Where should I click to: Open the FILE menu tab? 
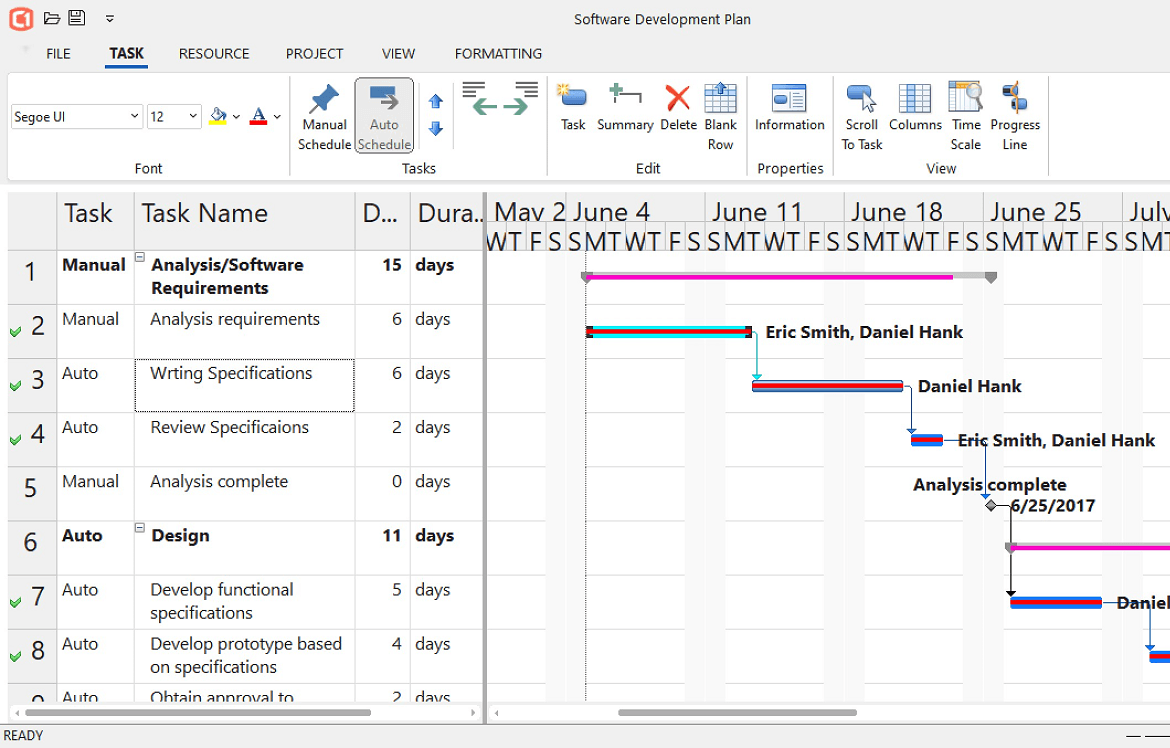coord(58,54)
